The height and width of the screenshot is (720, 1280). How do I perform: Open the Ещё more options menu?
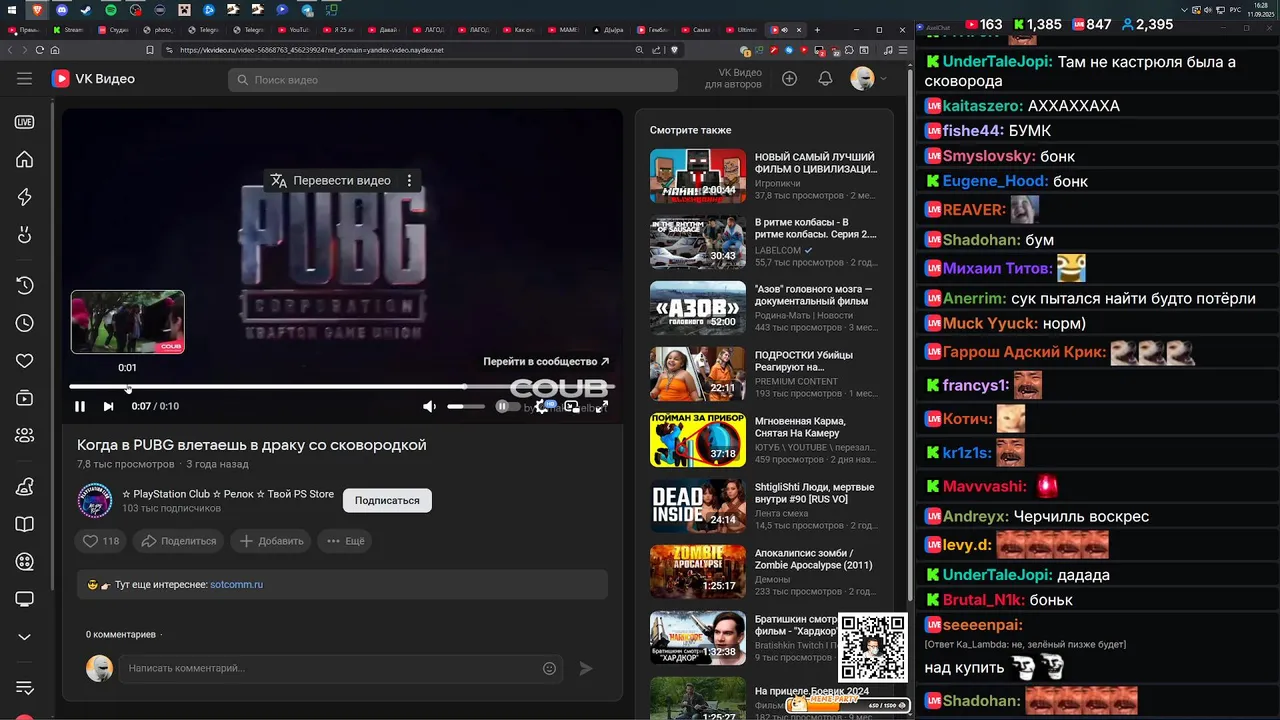click(x=345, y=541)
